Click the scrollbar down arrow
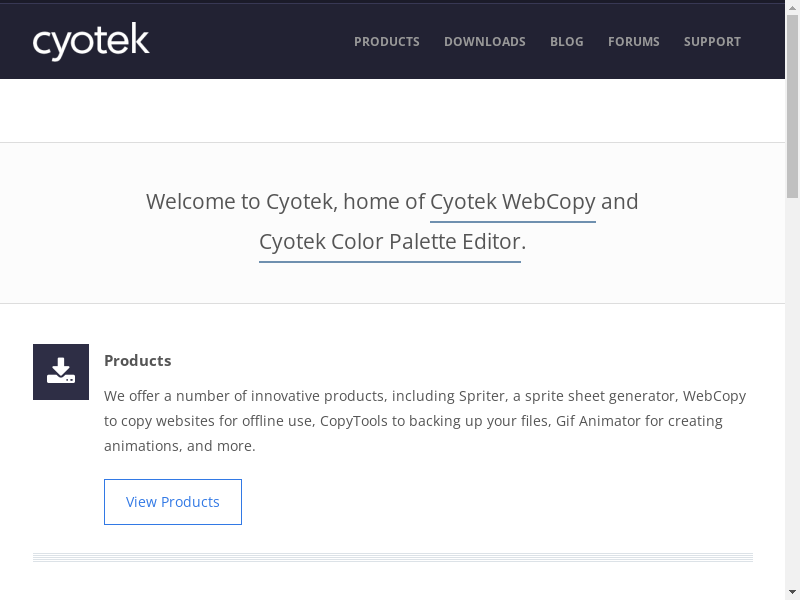The image size is (800, 600). pyautogui.click(x=792, y=593)
